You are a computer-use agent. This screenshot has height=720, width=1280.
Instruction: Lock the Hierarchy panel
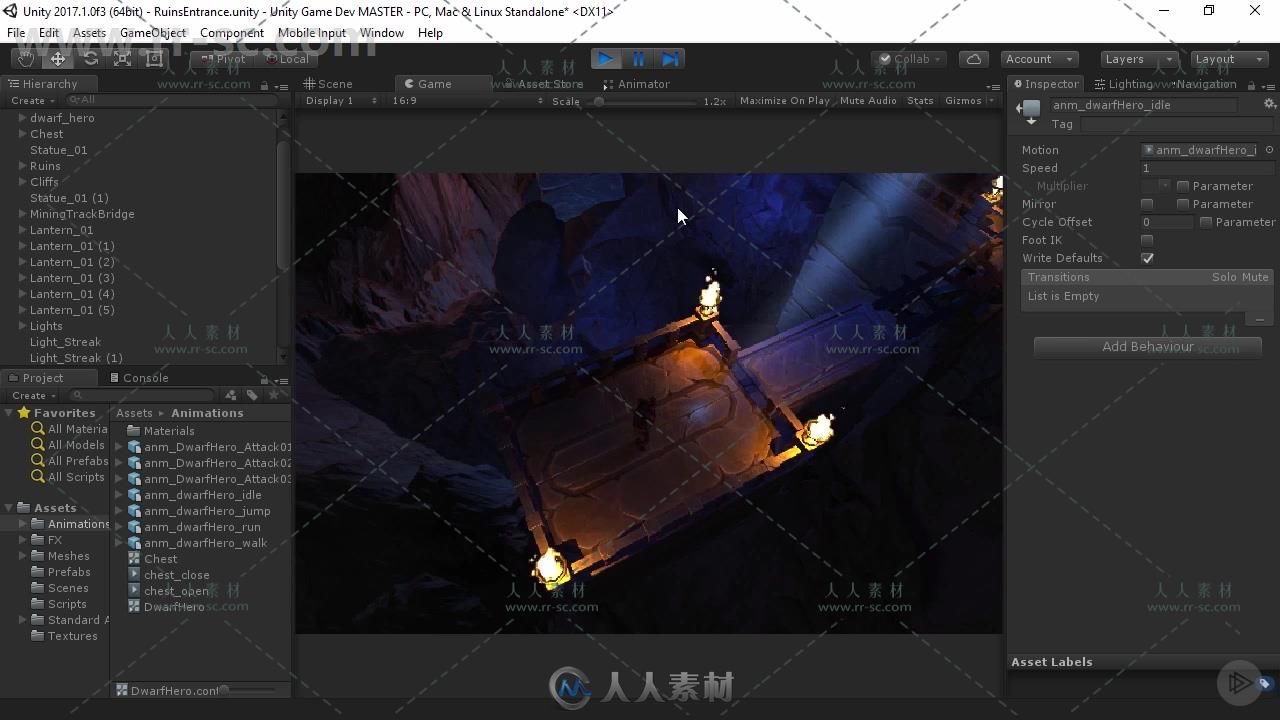click(264, 85)
